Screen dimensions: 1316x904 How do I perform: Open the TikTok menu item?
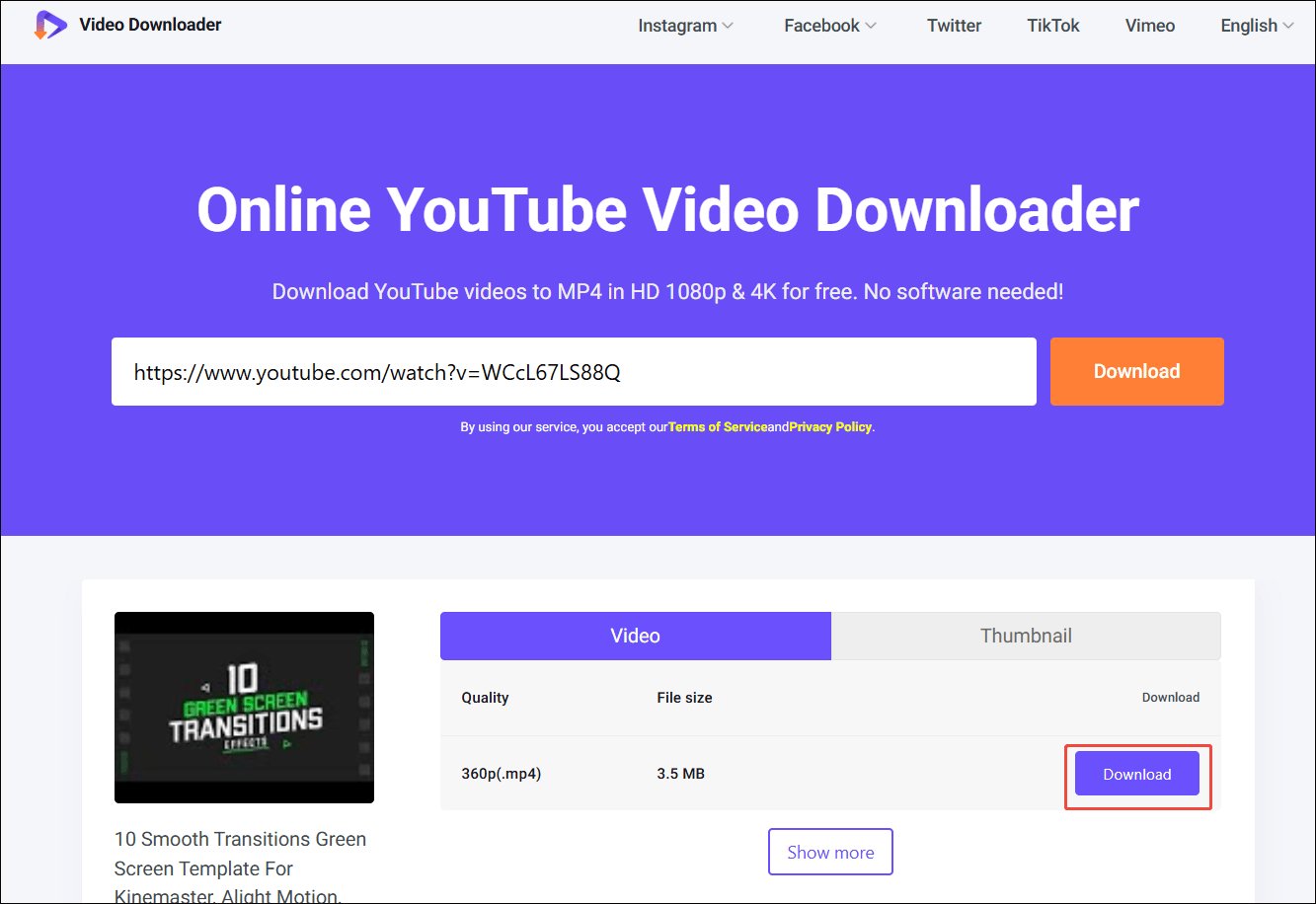[x=1053, y=26]
